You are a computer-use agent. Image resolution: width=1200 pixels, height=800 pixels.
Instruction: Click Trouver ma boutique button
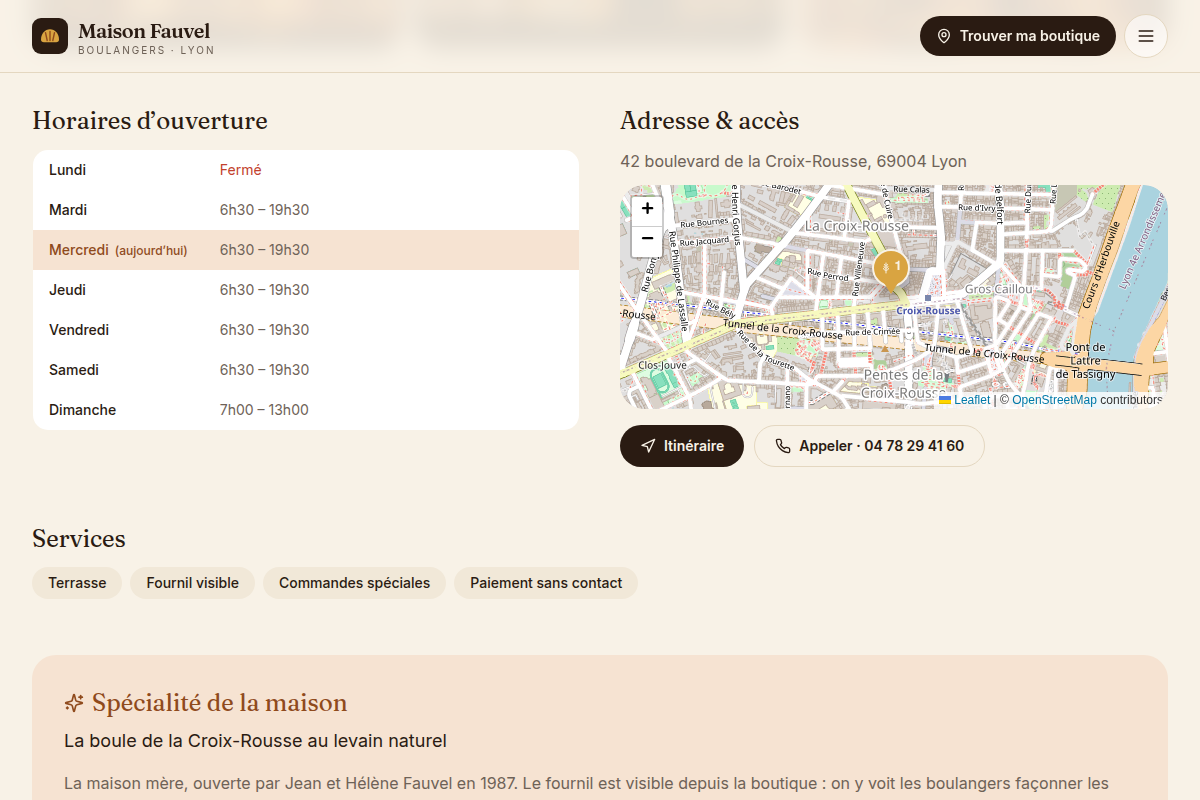tap(1018, 36)
